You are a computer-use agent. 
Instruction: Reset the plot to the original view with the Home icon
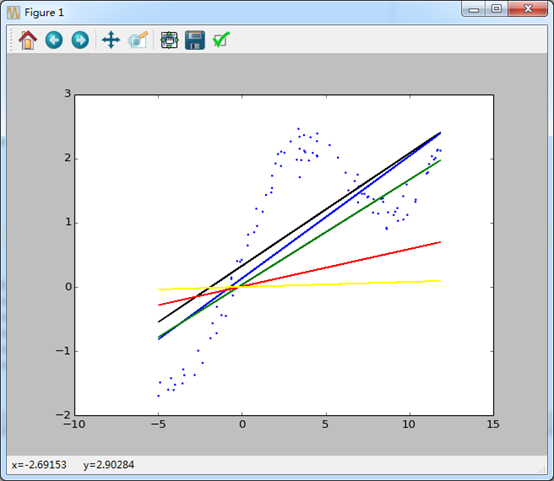point(28,40)
